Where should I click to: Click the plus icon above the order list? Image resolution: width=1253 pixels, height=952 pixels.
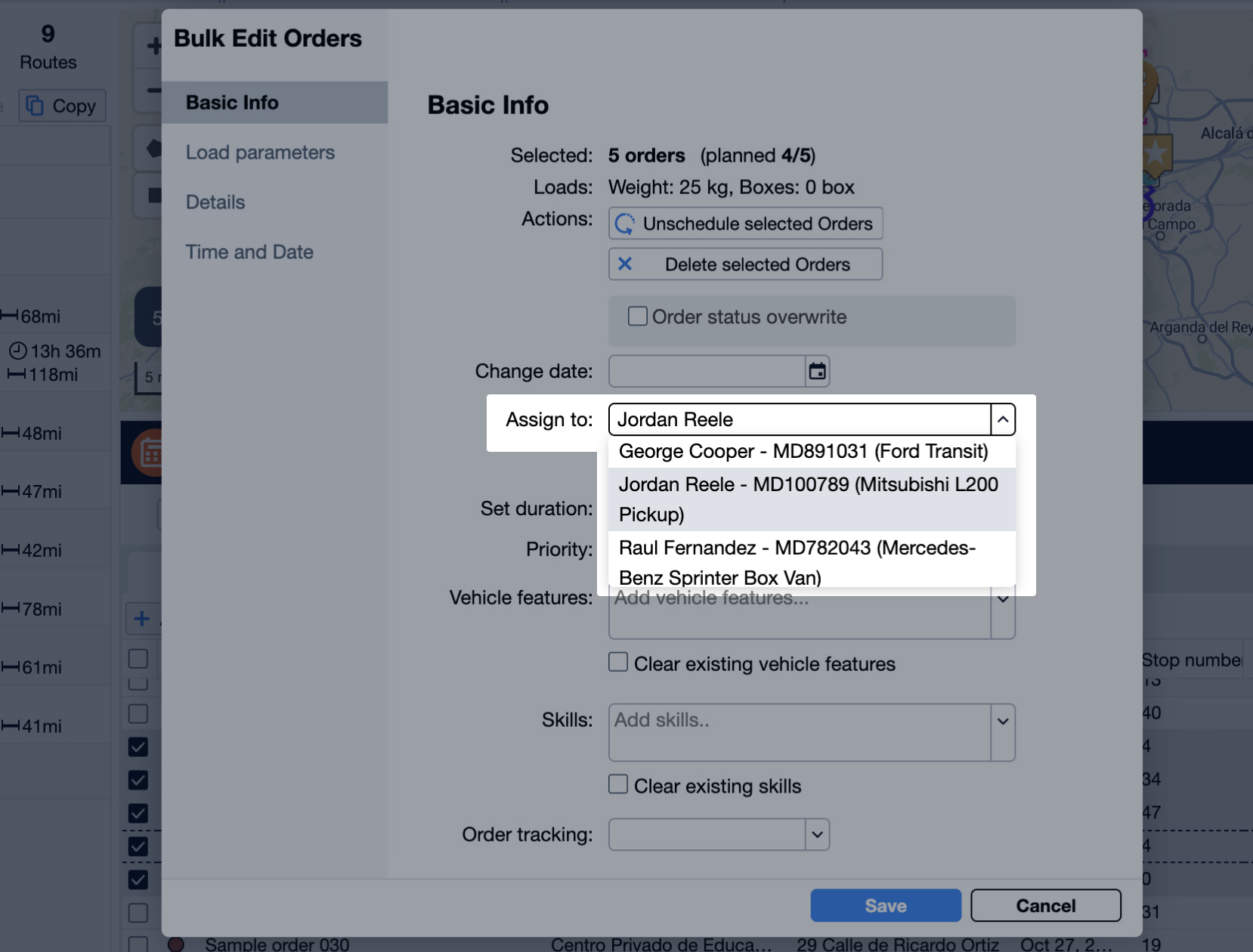point(141,618)
